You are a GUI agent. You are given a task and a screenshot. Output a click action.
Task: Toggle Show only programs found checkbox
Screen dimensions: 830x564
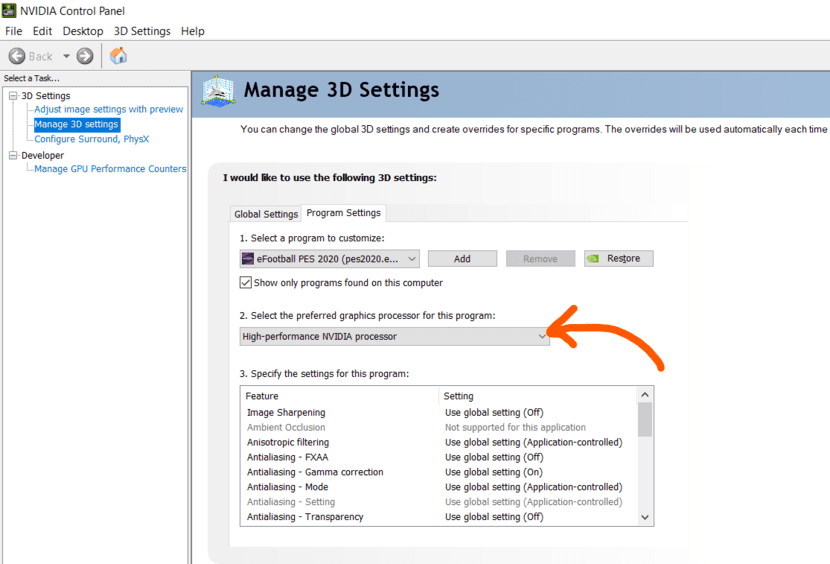click(246, 282)
